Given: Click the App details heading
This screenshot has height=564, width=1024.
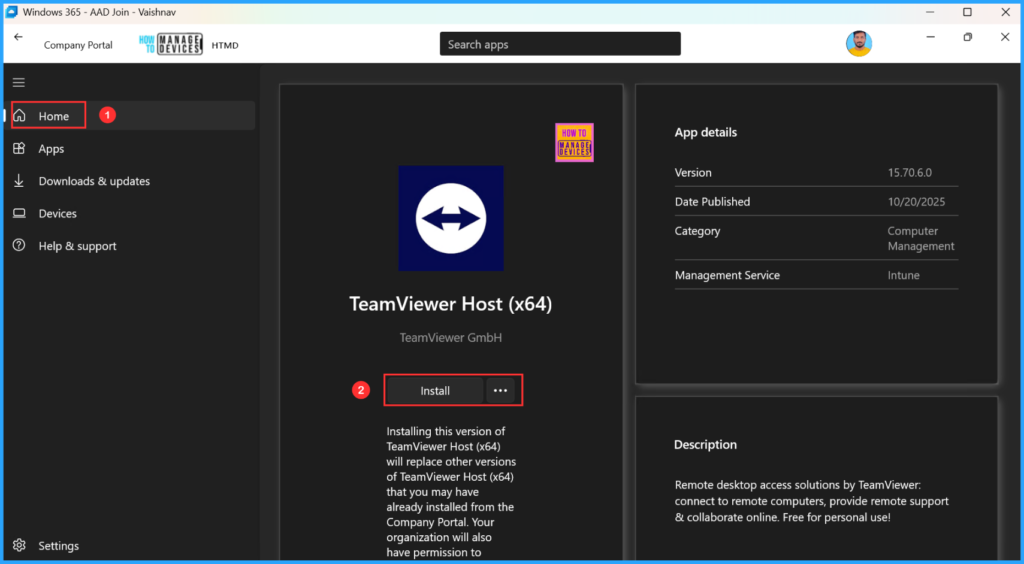Looking at the screenshot, I should (x=706, y=133).
